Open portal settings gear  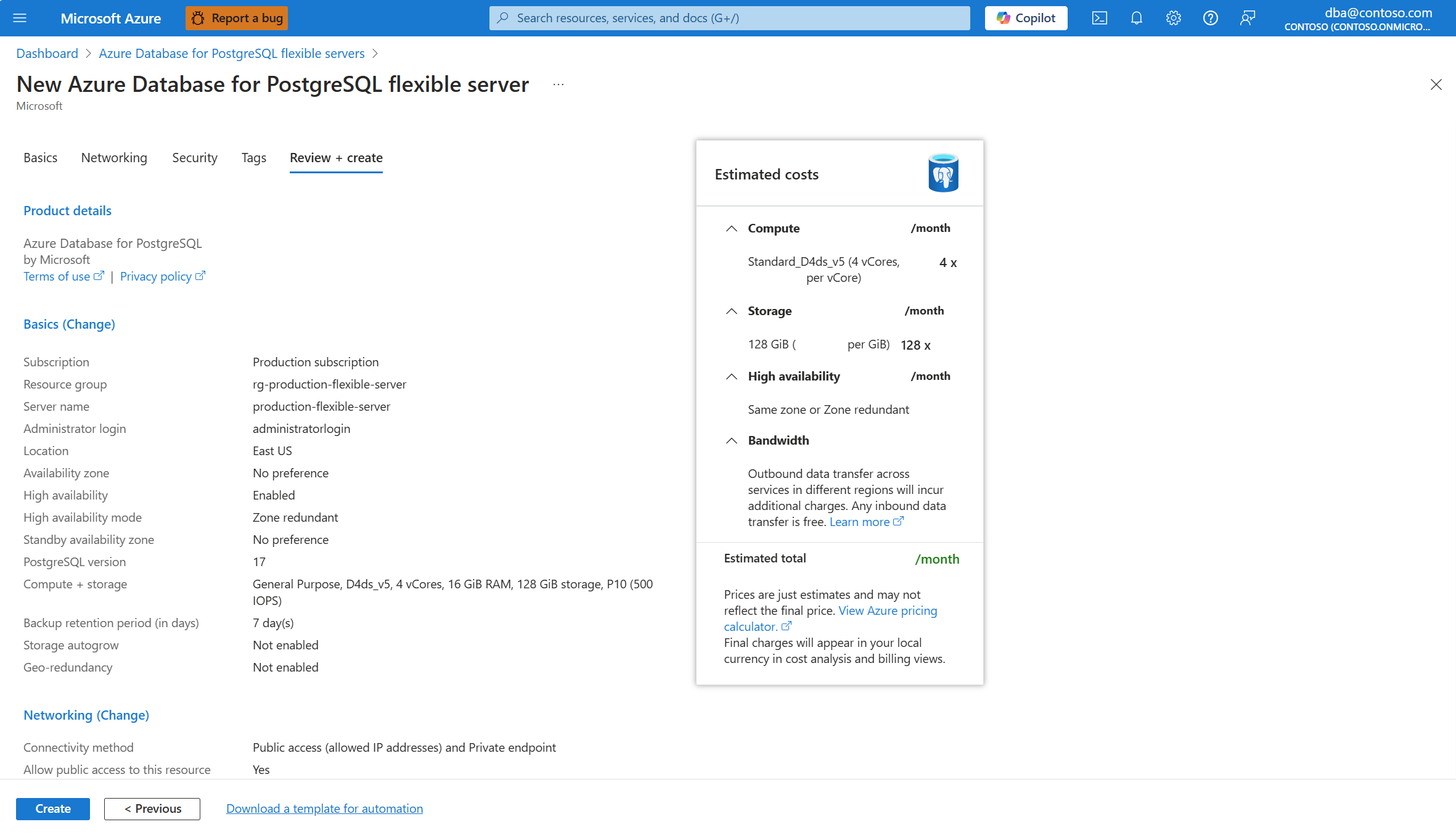click(x=1173, y=18)
